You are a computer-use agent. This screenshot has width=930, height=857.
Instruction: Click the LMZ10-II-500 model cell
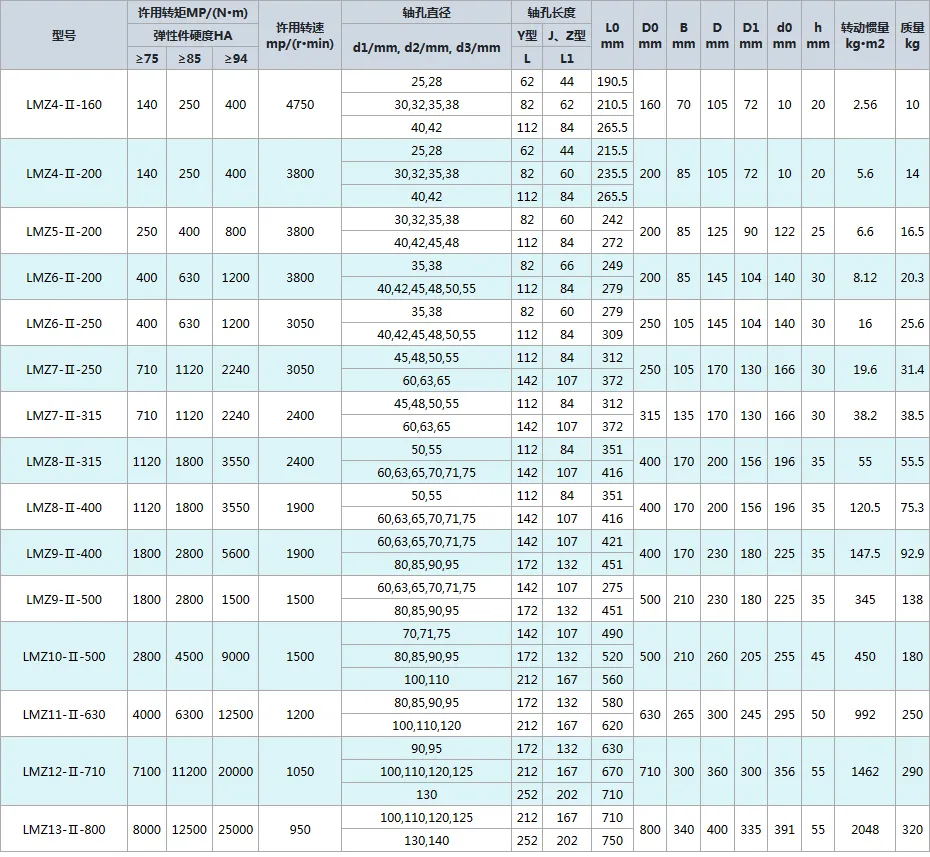pyautogui.click(x=63, y=657)
